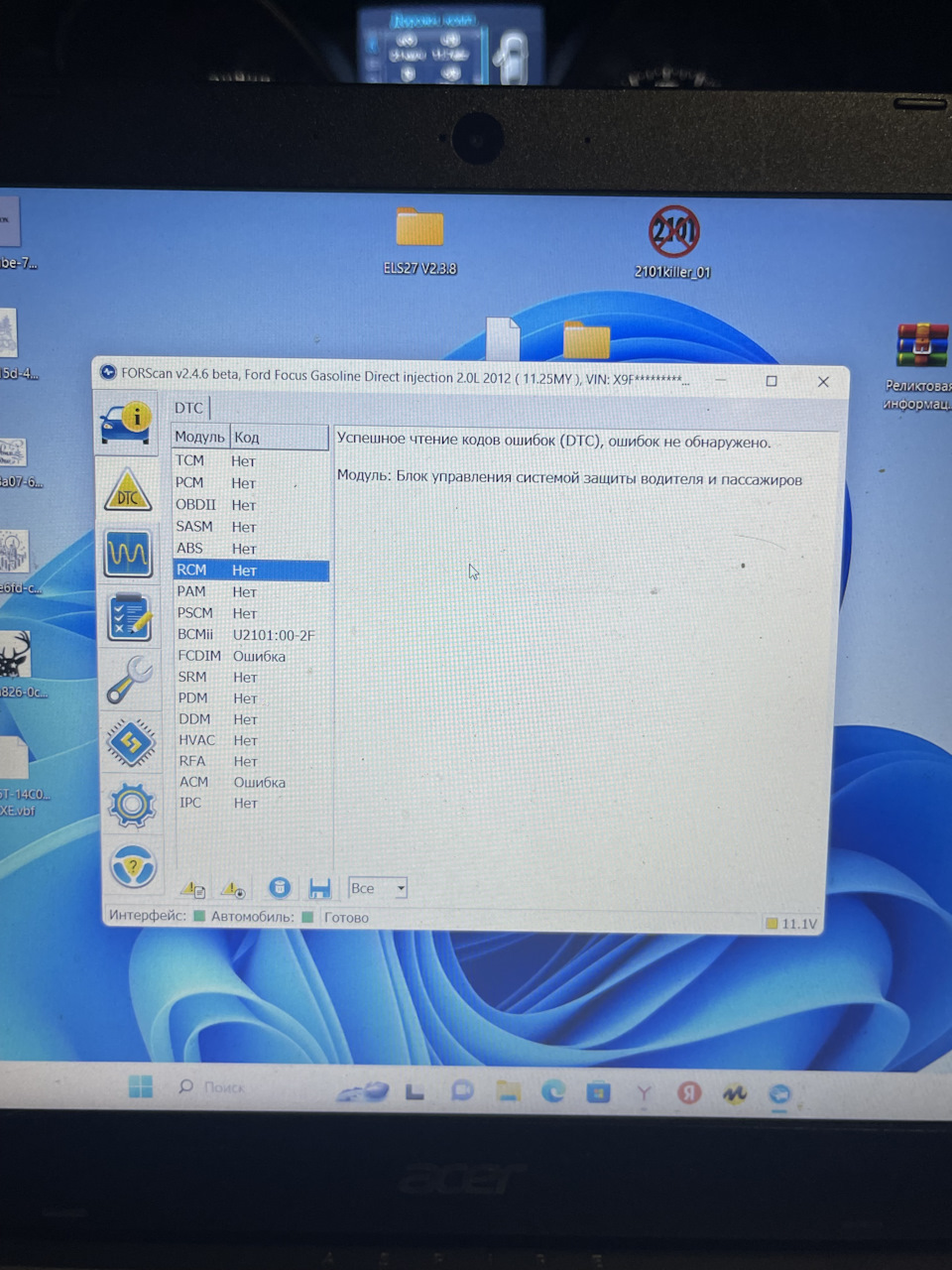The image size is (952, 1270).
Task: Select the FCDIM row showing Ошибка
Action: pos(251,656)
